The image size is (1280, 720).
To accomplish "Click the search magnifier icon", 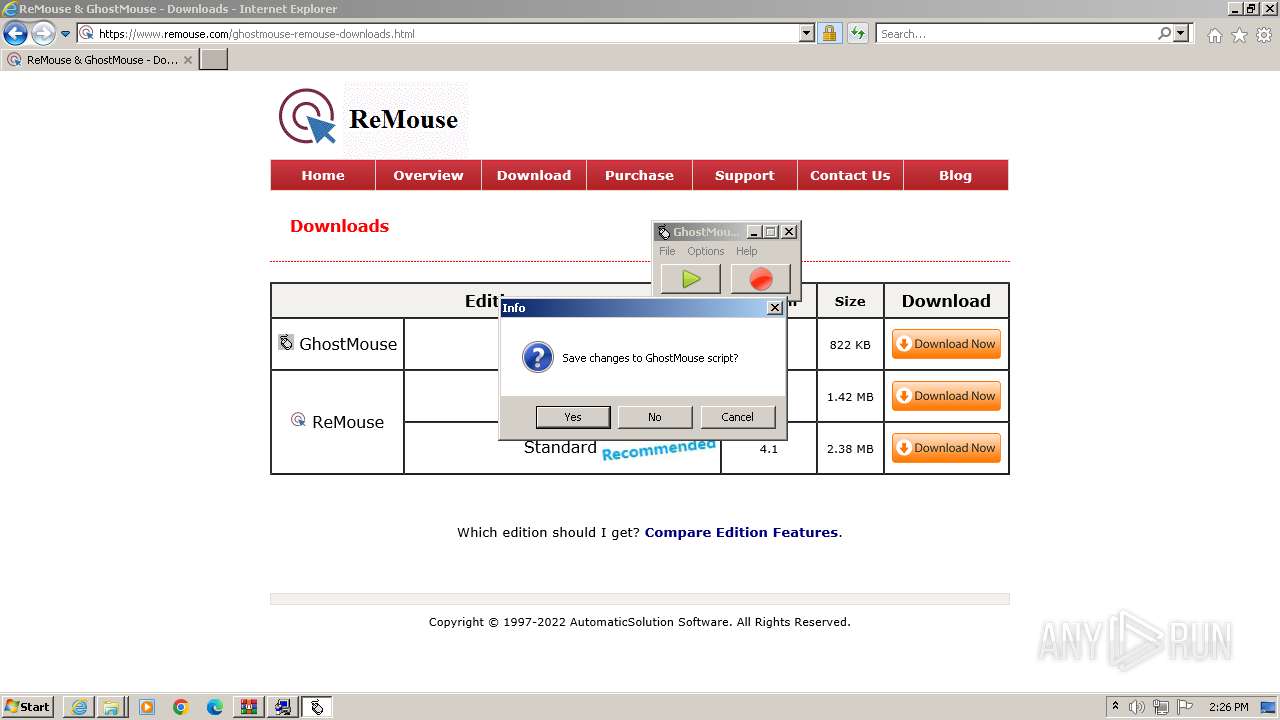I will 1164,33.
